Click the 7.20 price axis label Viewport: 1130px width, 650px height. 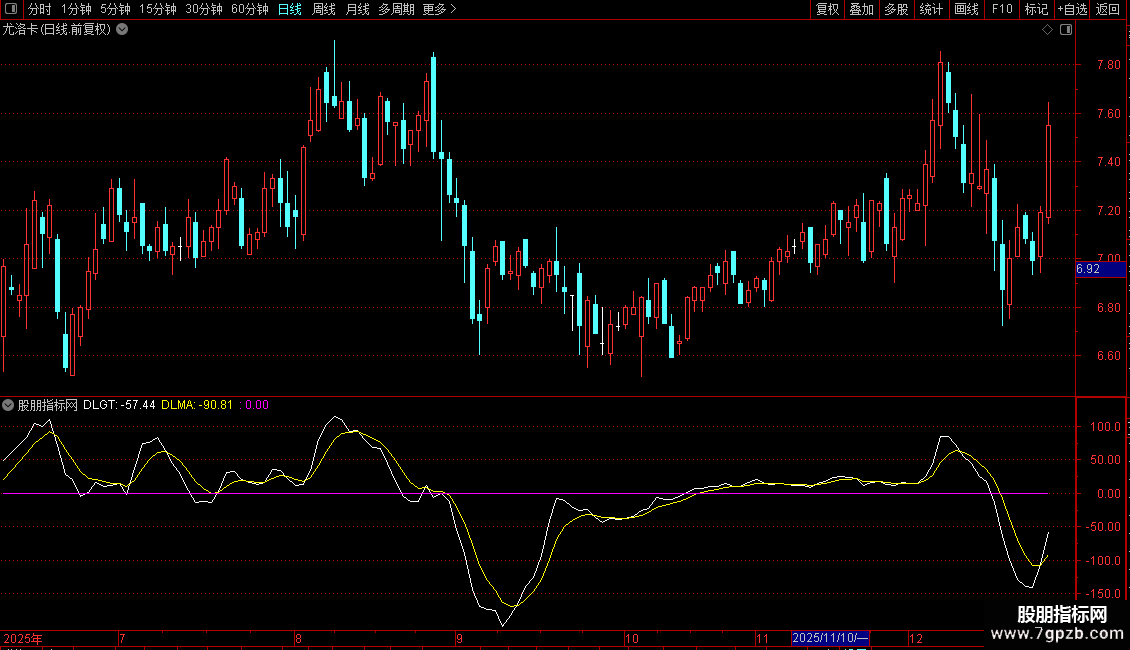[x=1108, y=211]
